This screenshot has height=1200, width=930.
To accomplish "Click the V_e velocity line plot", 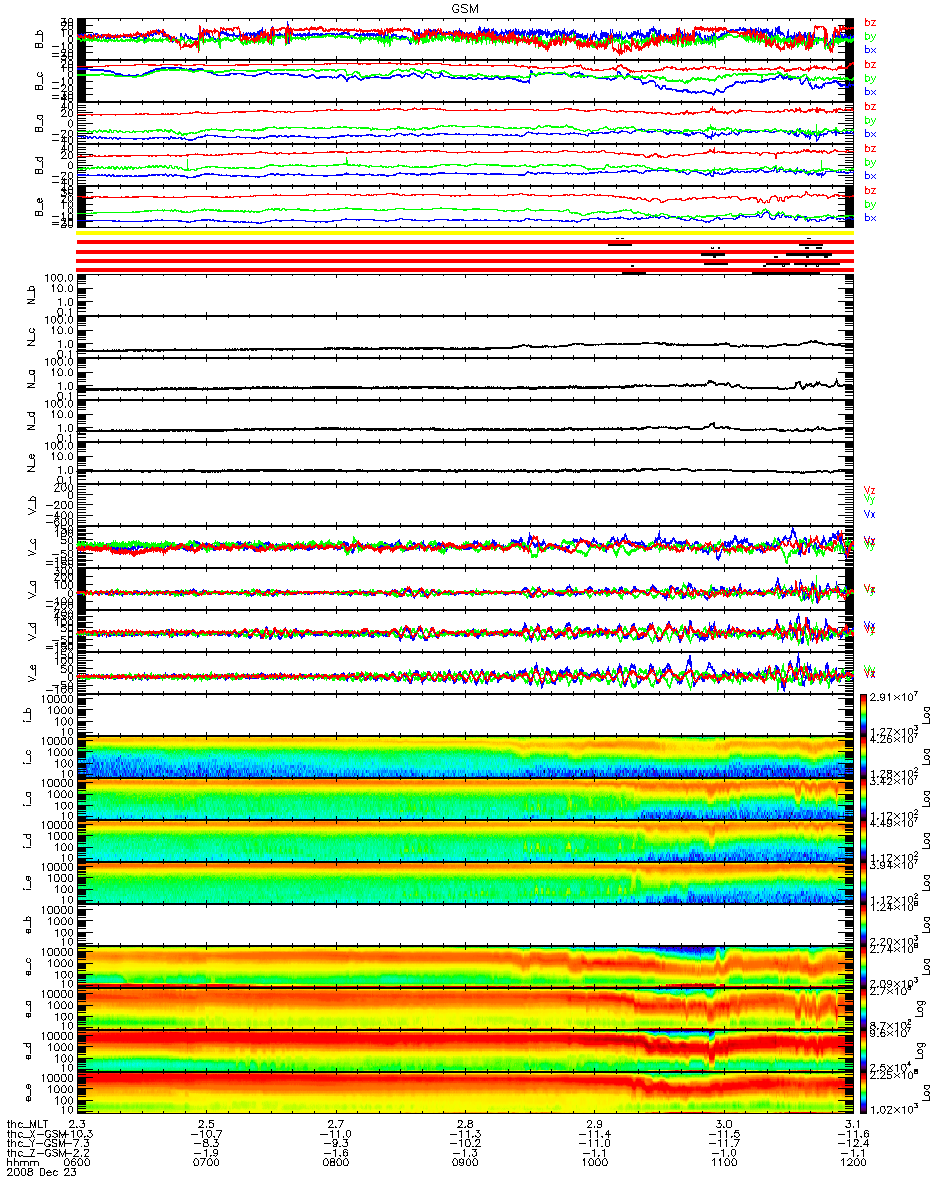I will coord(465,675).
